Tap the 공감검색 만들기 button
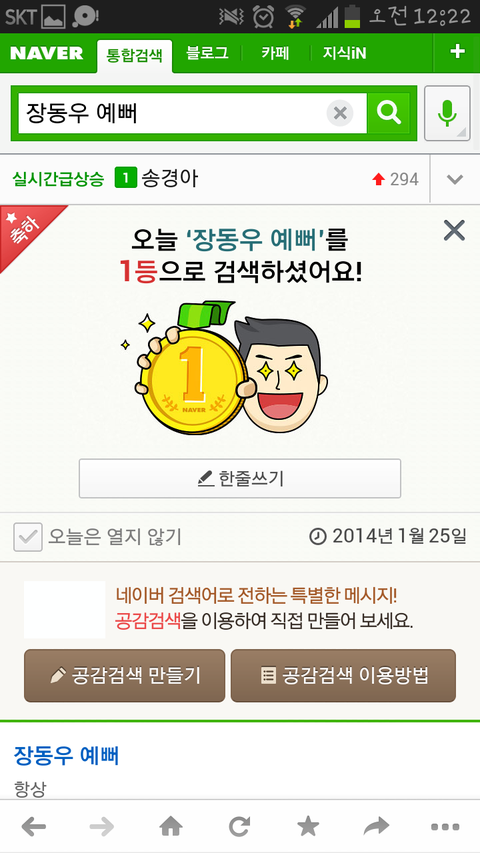Screen dimensions: 480x853 tap(124, 676)
